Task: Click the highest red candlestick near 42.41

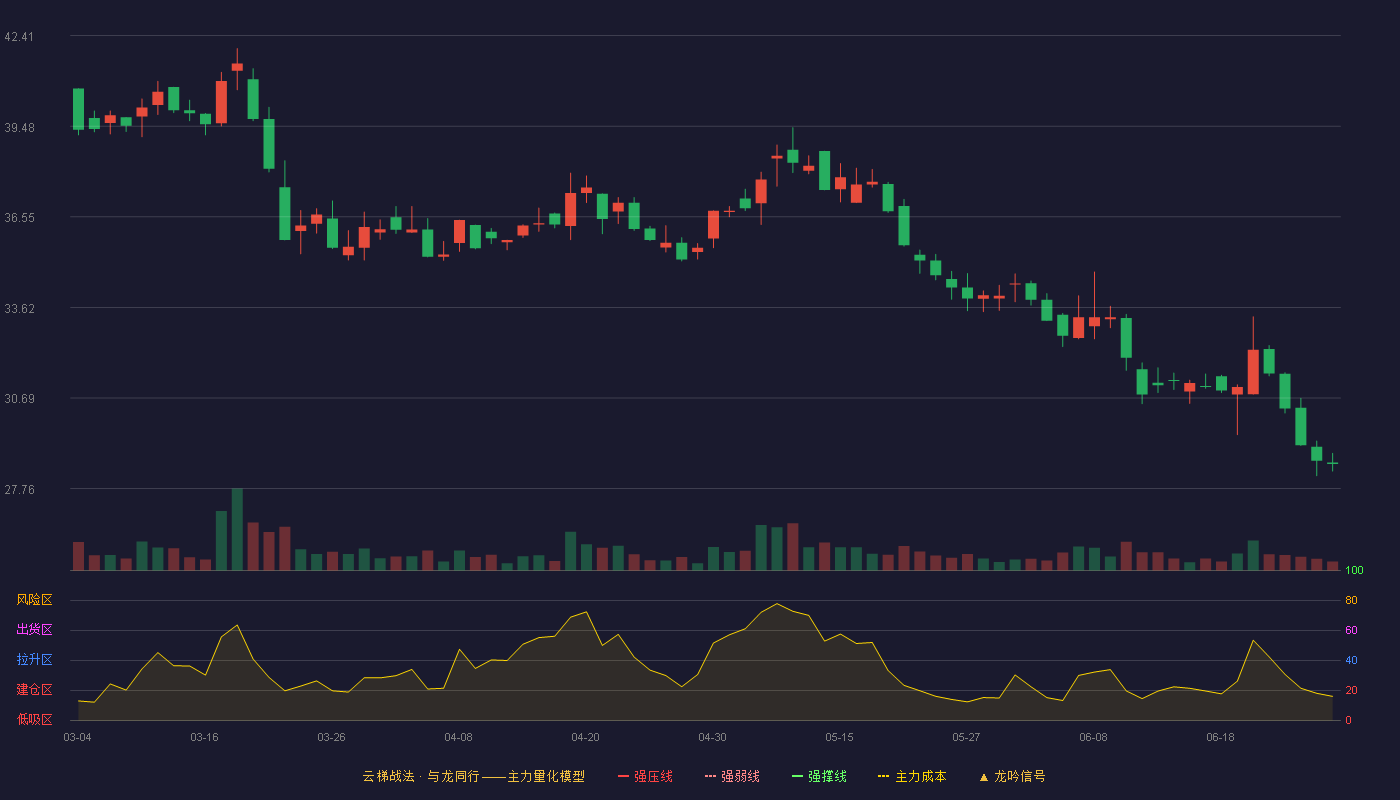Action: (x=237, y=67)
